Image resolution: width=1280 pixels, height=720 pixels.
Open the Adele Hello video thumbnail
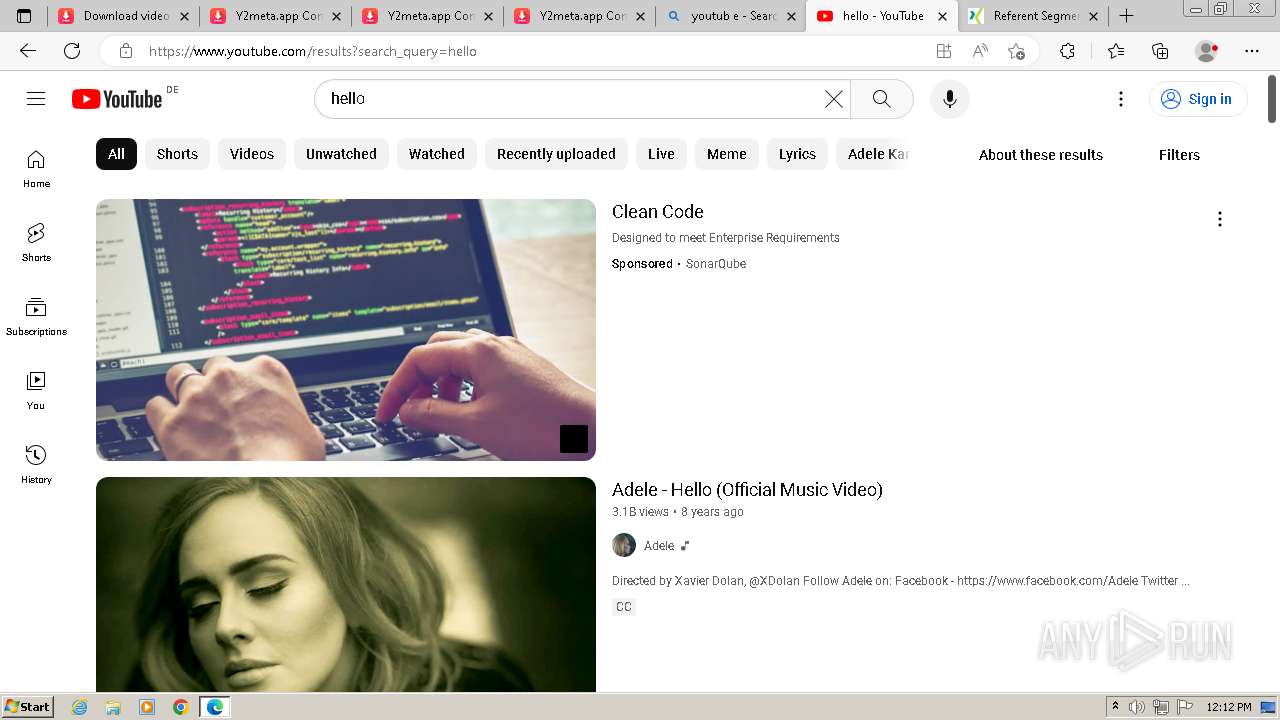click(x=346, y=584)
